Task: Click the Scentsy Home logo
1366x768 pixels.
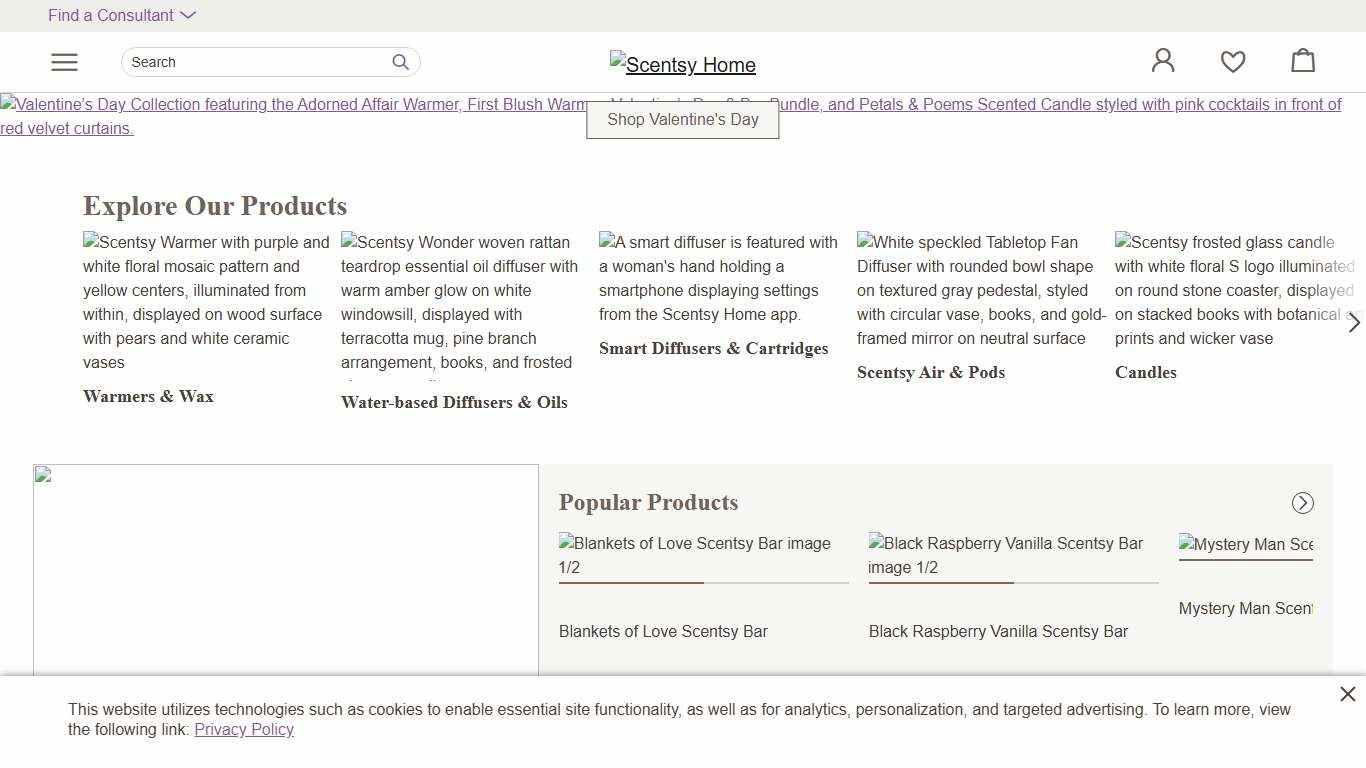Action: pos(683,64)
